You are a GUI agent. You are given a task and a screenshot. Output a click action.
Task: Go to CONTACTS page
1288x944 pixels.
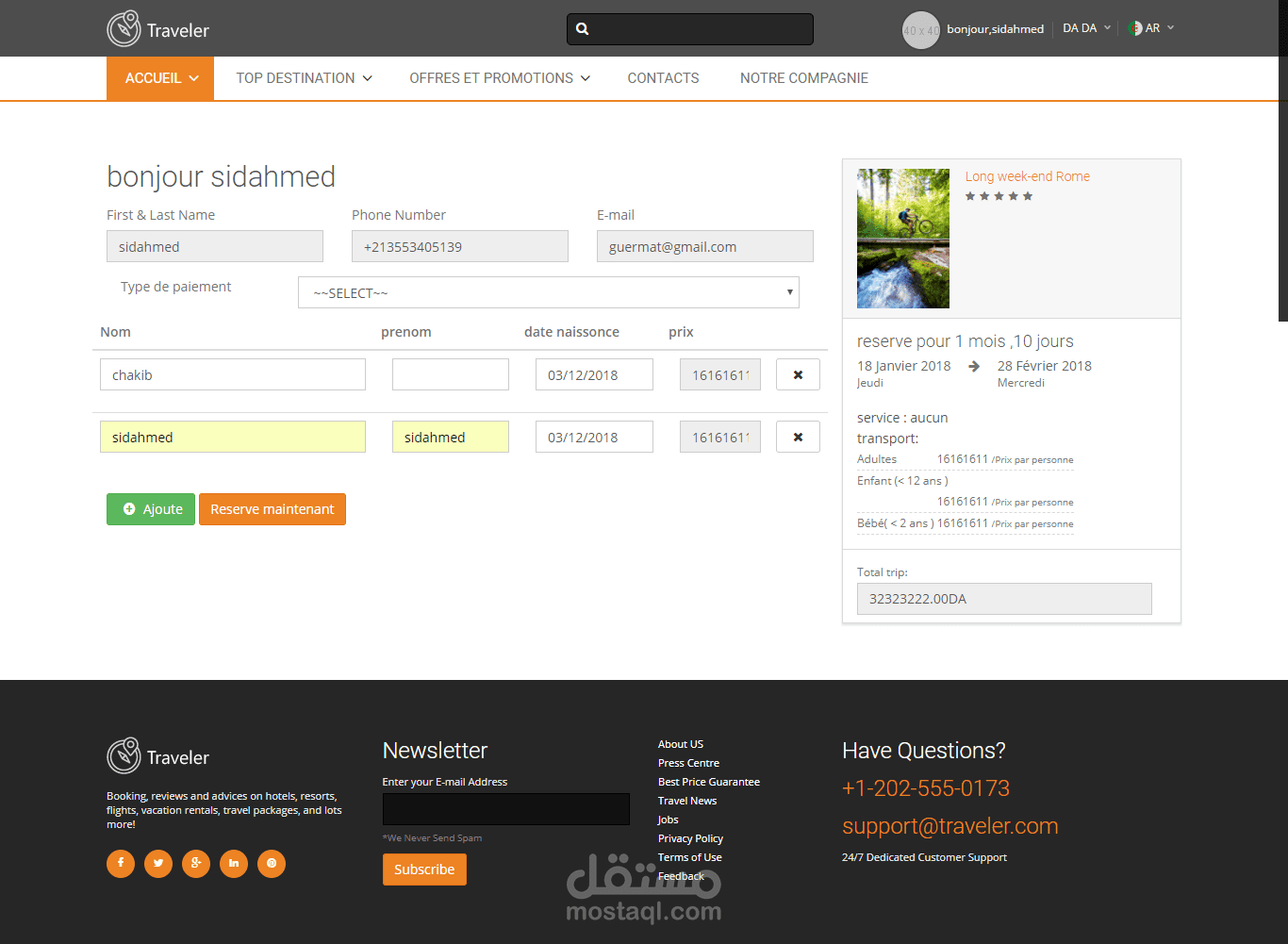tap(663, 78)
